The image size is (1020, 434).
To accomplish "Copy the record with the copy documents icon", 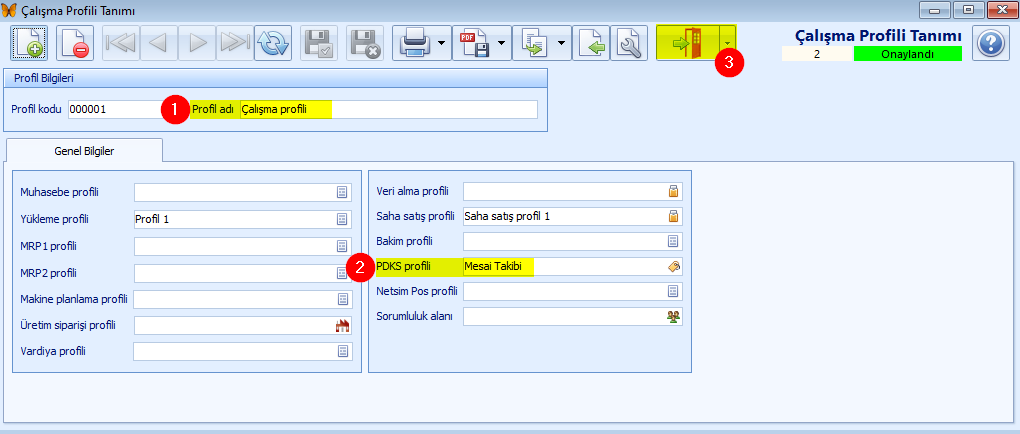I will (x=533, y=43).
